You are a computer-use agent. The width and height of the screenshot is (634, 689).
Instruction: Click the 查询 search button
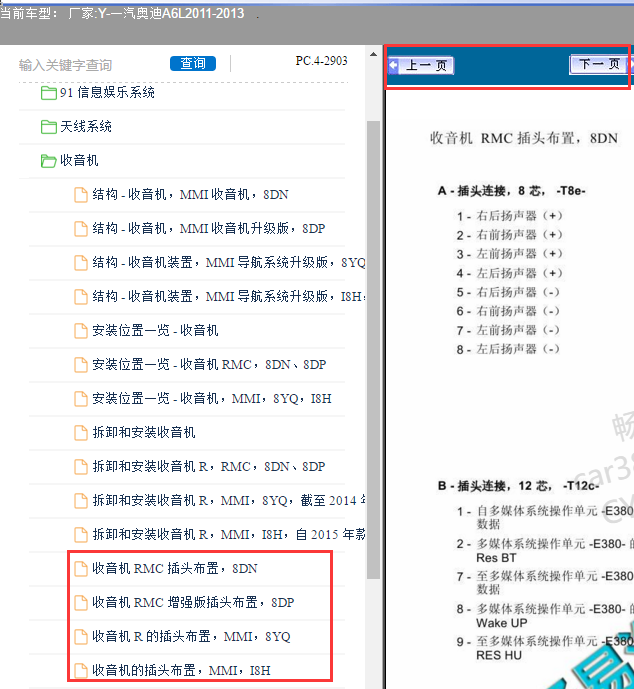pos(193,64)
